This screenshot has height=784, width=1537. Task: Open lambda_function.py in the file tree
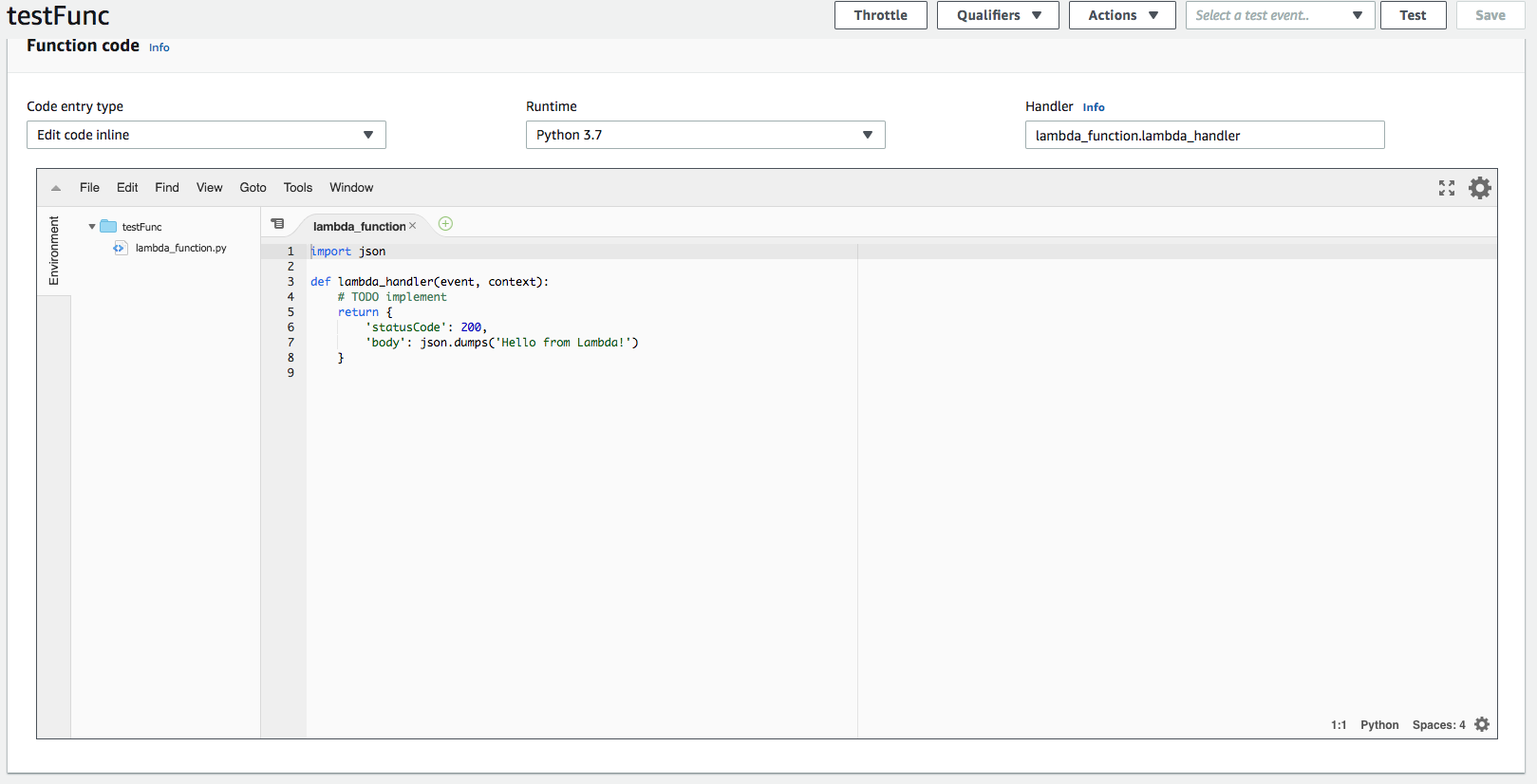point(180,248)
